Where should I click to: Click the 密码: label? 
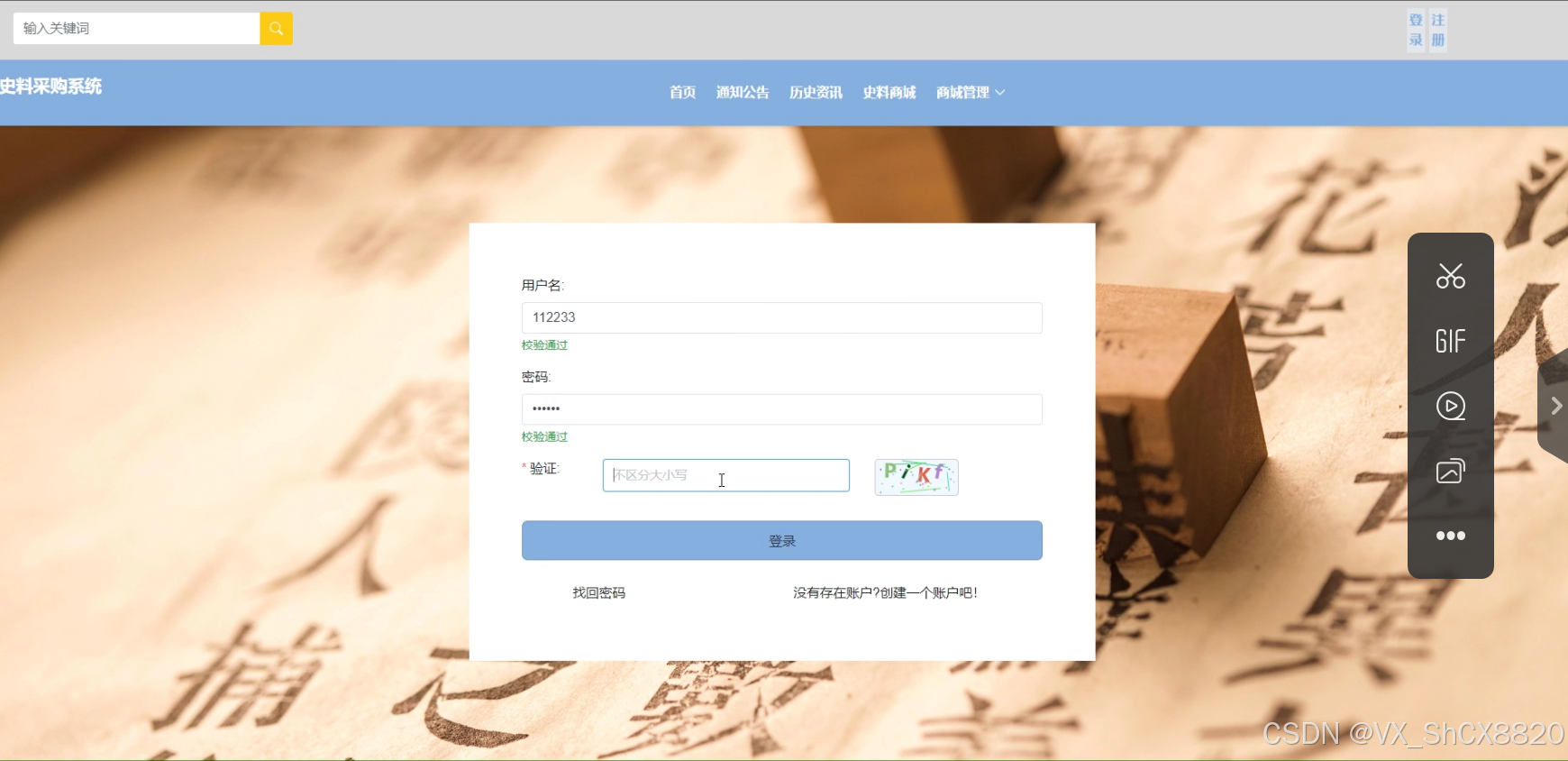pos(536,377)
